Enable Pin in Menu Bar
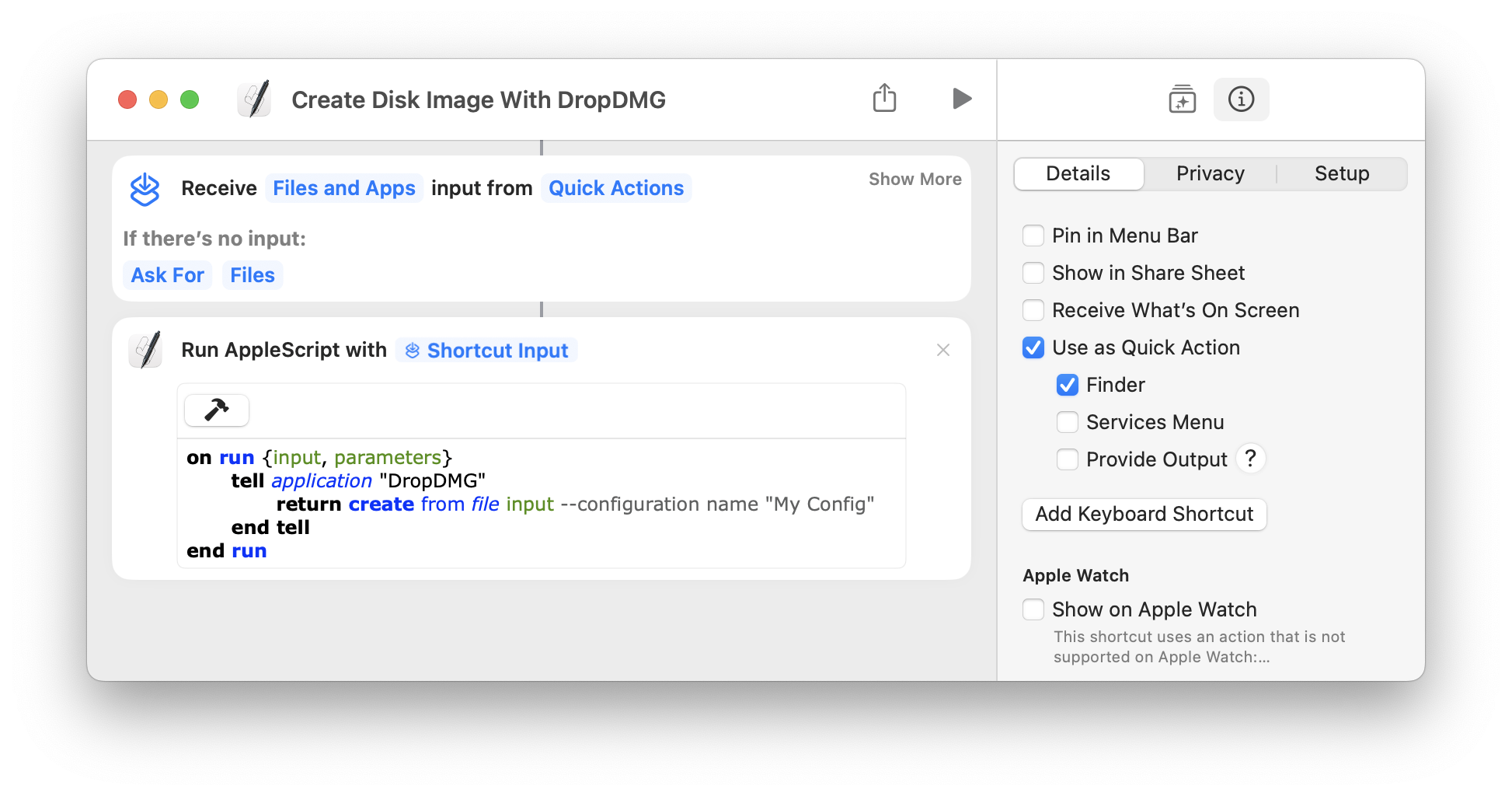The height and width of the screenshot is (796, 1512). coord(1033,235)
